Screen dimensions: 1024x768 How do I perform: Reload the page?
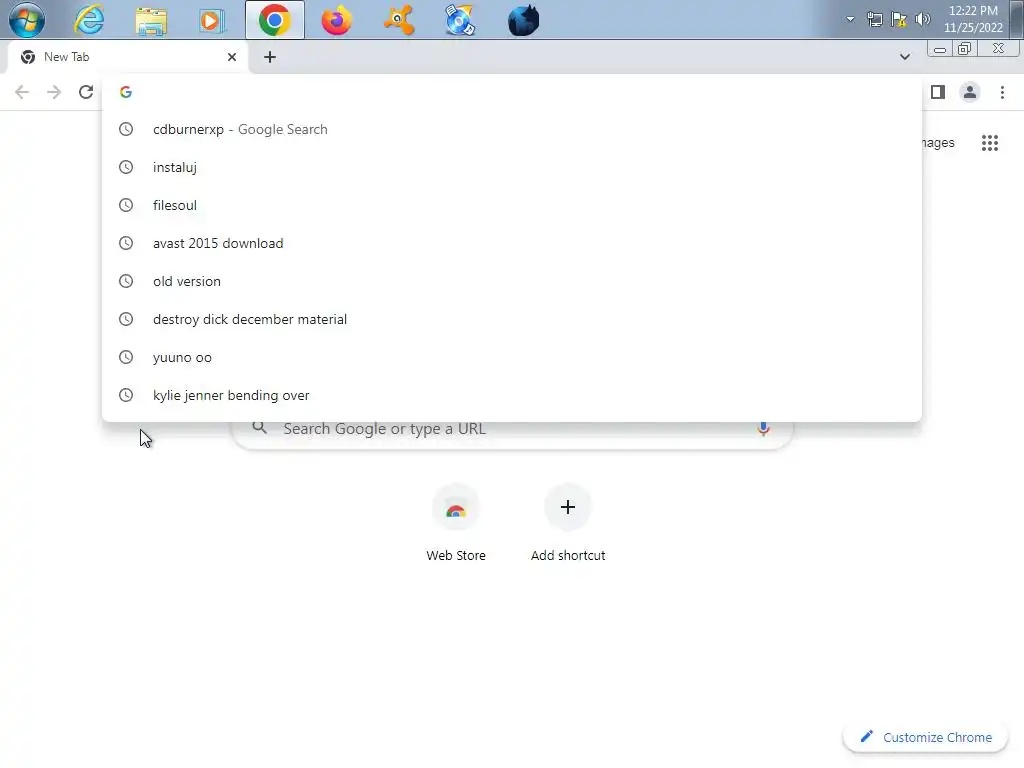(86, 92)
